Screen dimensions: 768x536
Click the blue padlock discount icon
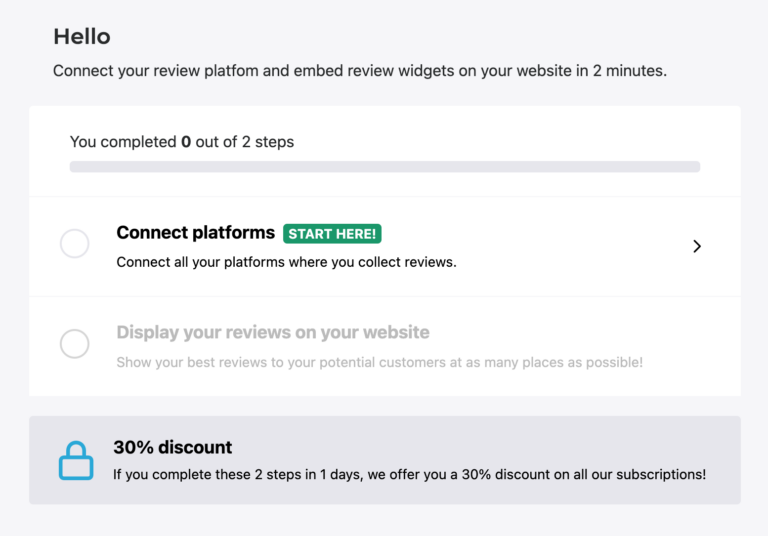coord(75,460)
